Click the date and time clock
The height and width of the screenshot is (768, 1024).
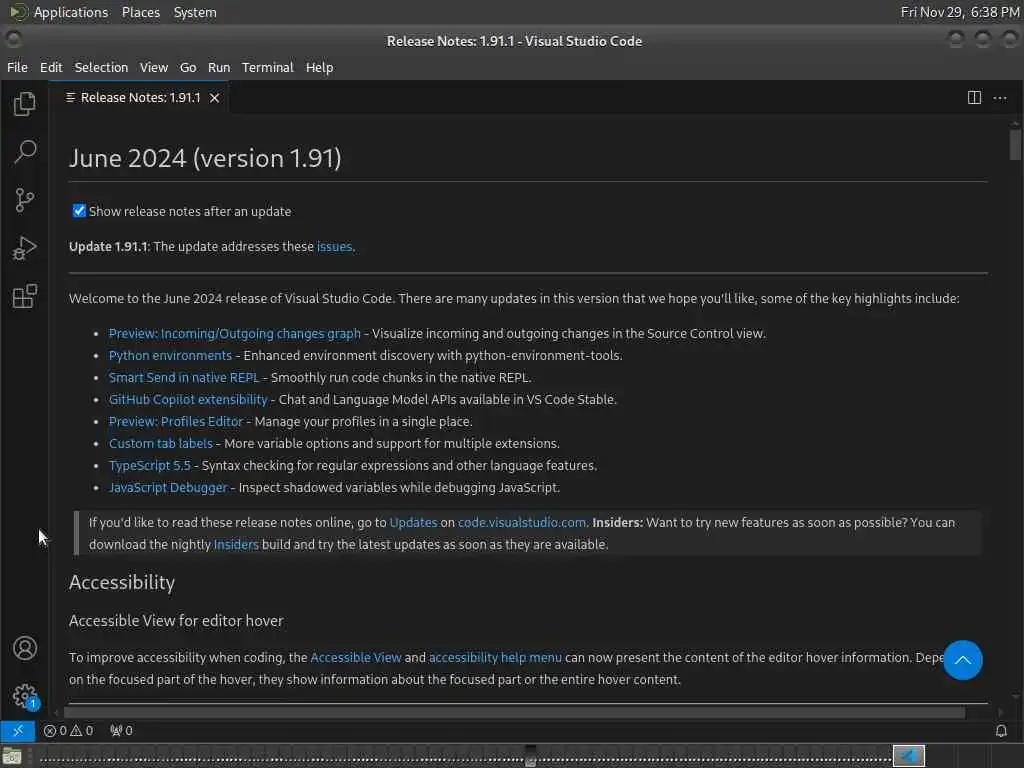click(959, 12)
